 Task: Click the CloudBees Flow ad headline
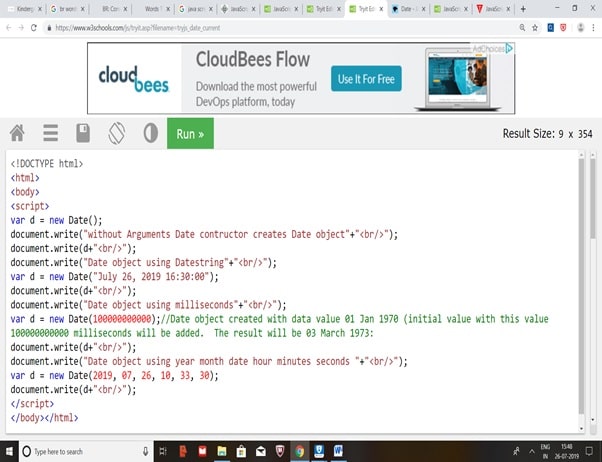click(253, 60)
